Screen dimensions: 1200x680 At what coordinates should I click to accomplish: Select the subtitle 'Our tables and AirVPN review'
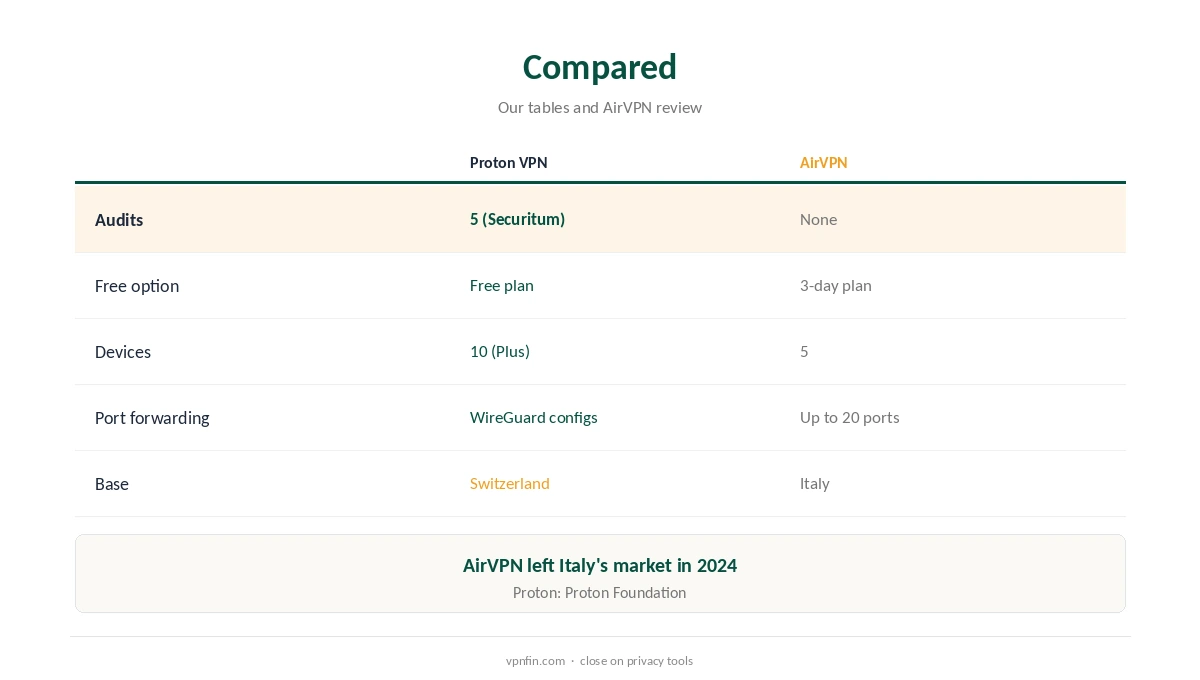tap(600, 107)
